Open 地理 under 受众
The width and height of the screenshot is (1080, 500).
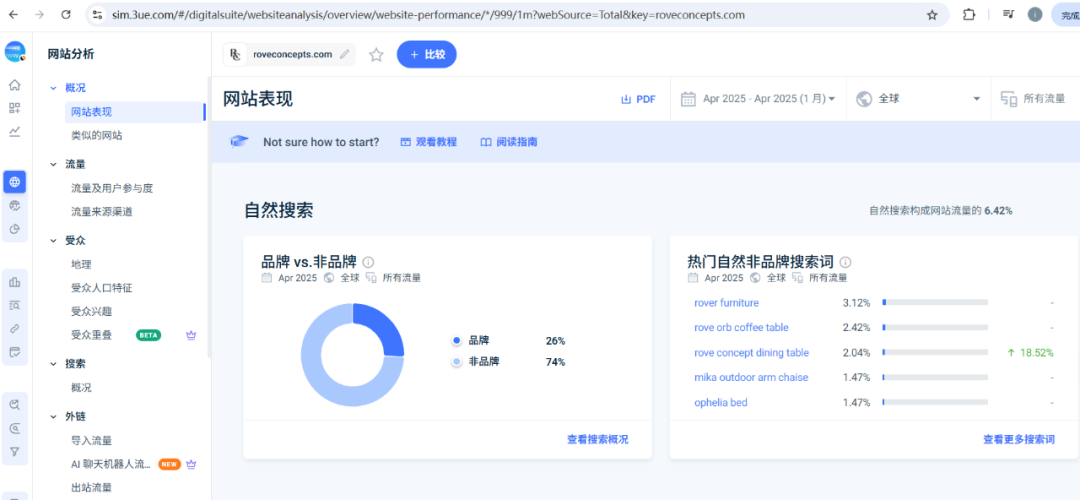coord(81,264)
